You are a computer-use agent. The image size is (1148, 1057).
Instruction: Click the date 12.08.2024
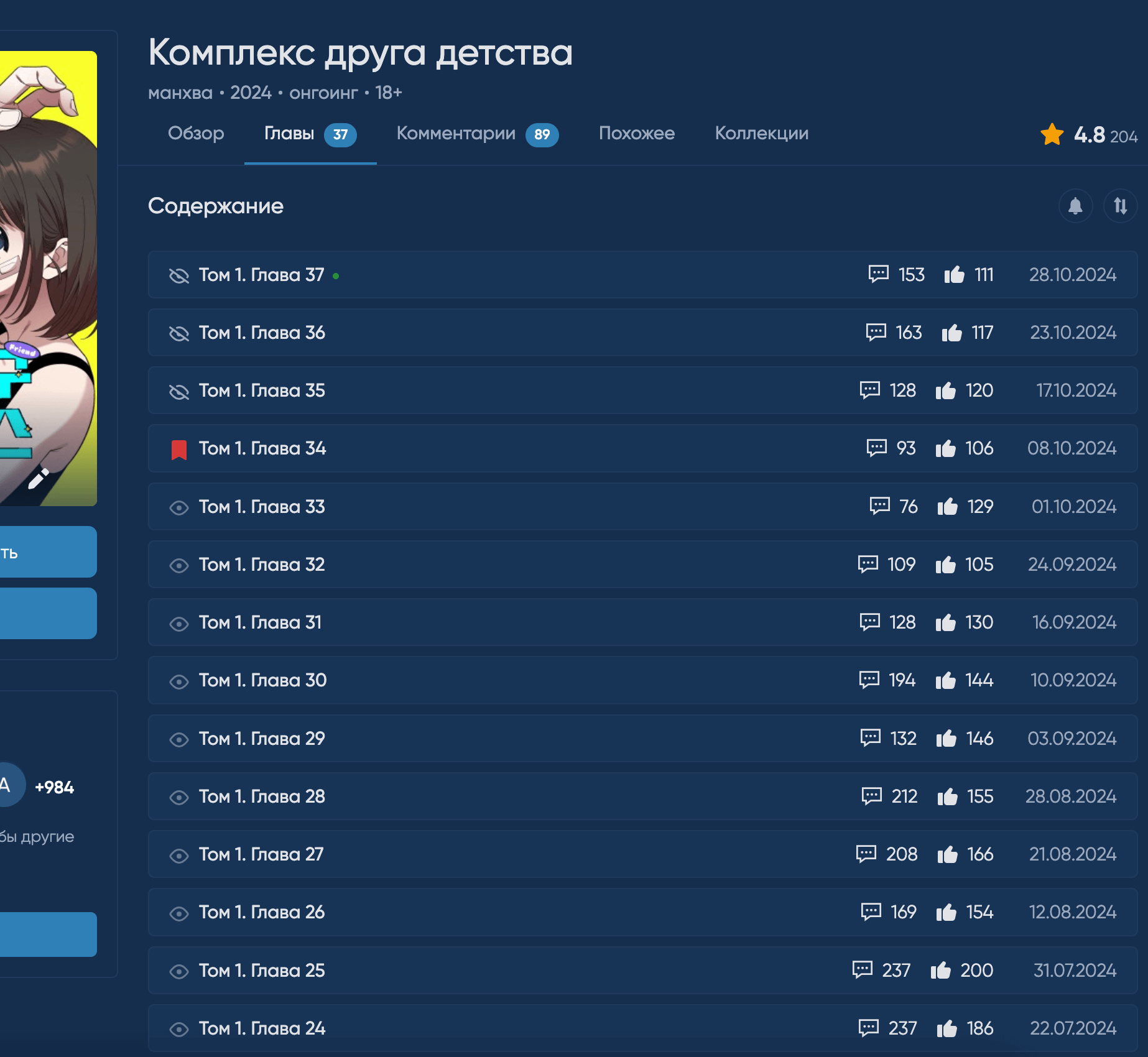(1073, 912)
